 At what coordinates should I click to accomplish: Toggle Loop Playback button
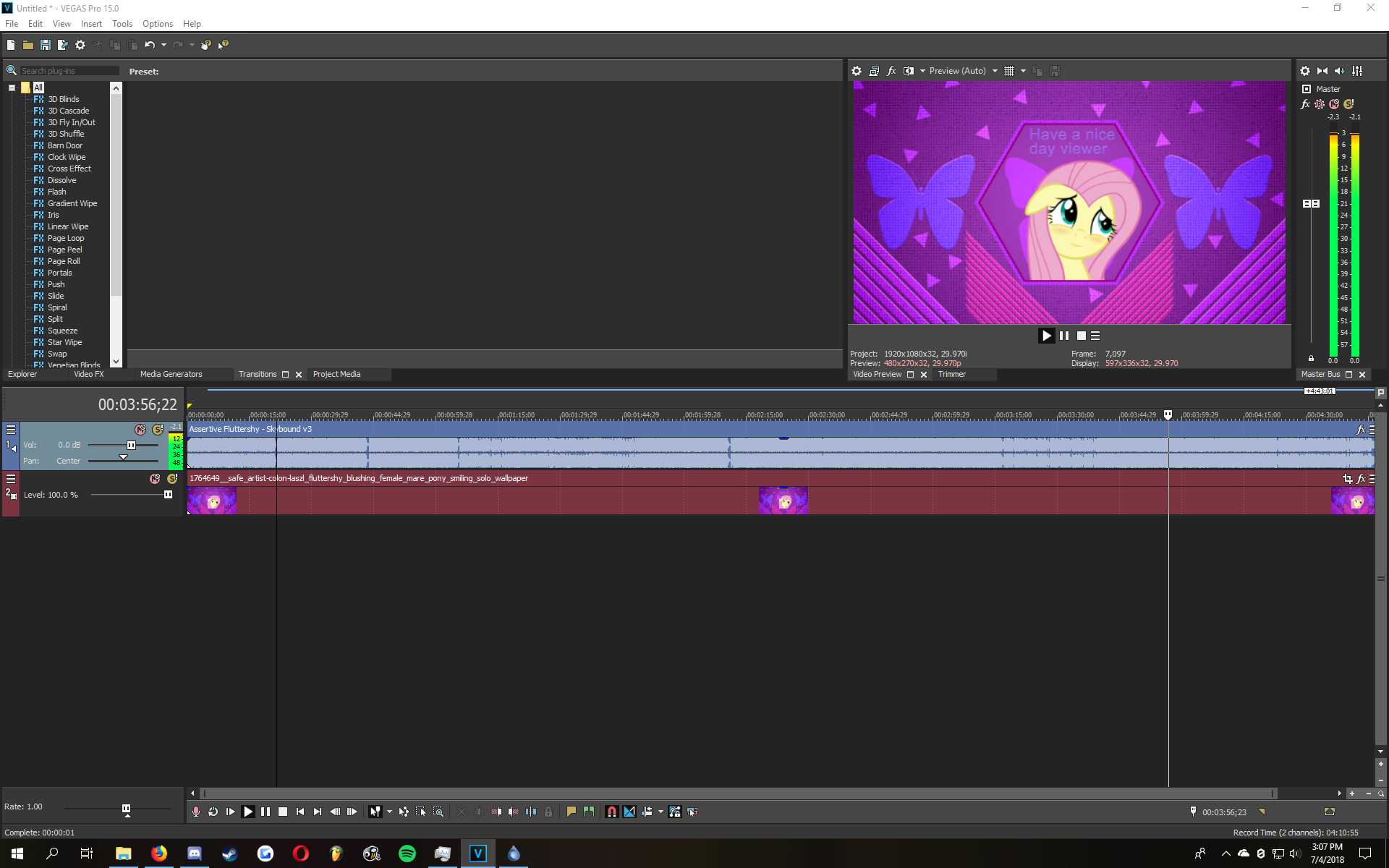213,812
